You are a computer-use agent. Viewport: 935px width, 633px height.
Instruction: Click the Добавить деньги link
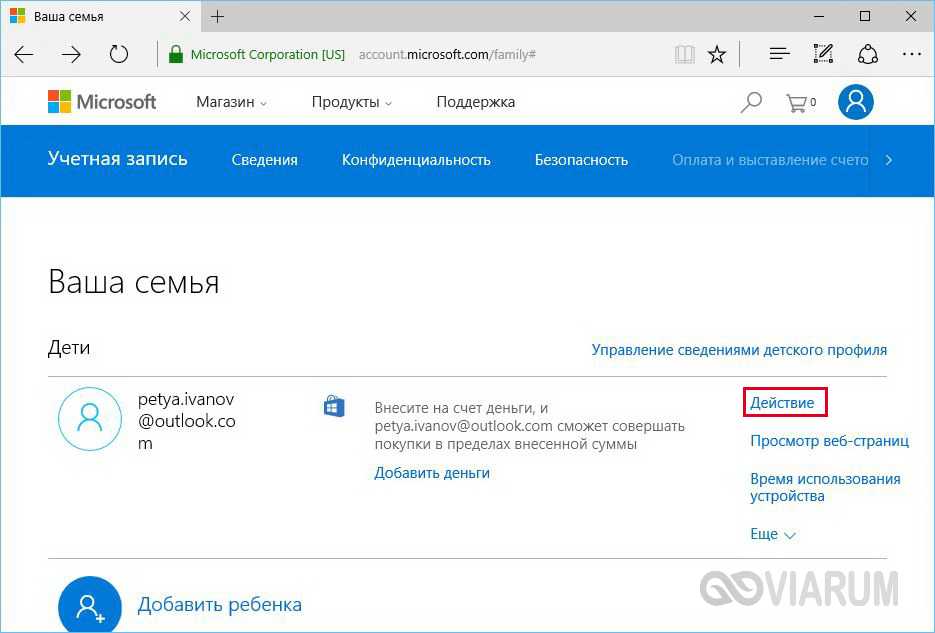tap(432, 472)
